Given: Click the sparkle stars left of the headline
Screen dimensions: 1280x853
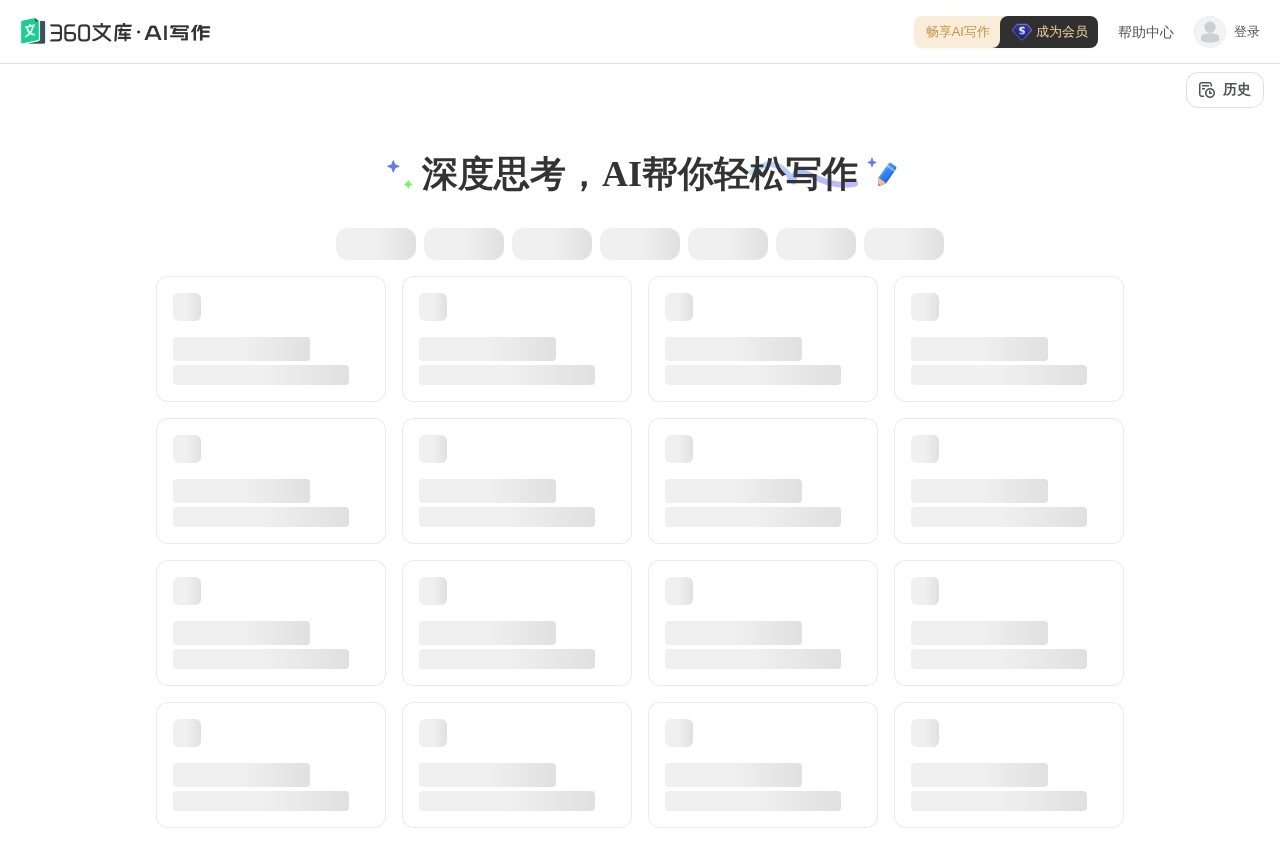Looking at the screenshot, I should (x=399, y=173).
